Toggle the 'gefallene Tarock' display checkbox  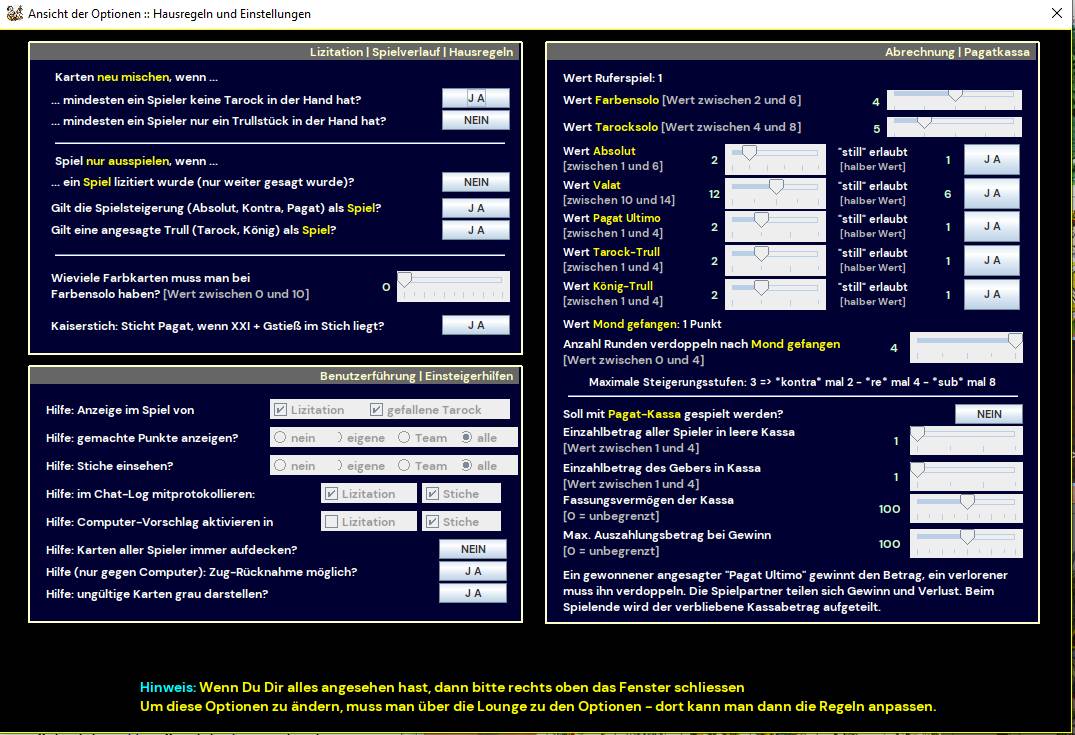tap(377, 410)
